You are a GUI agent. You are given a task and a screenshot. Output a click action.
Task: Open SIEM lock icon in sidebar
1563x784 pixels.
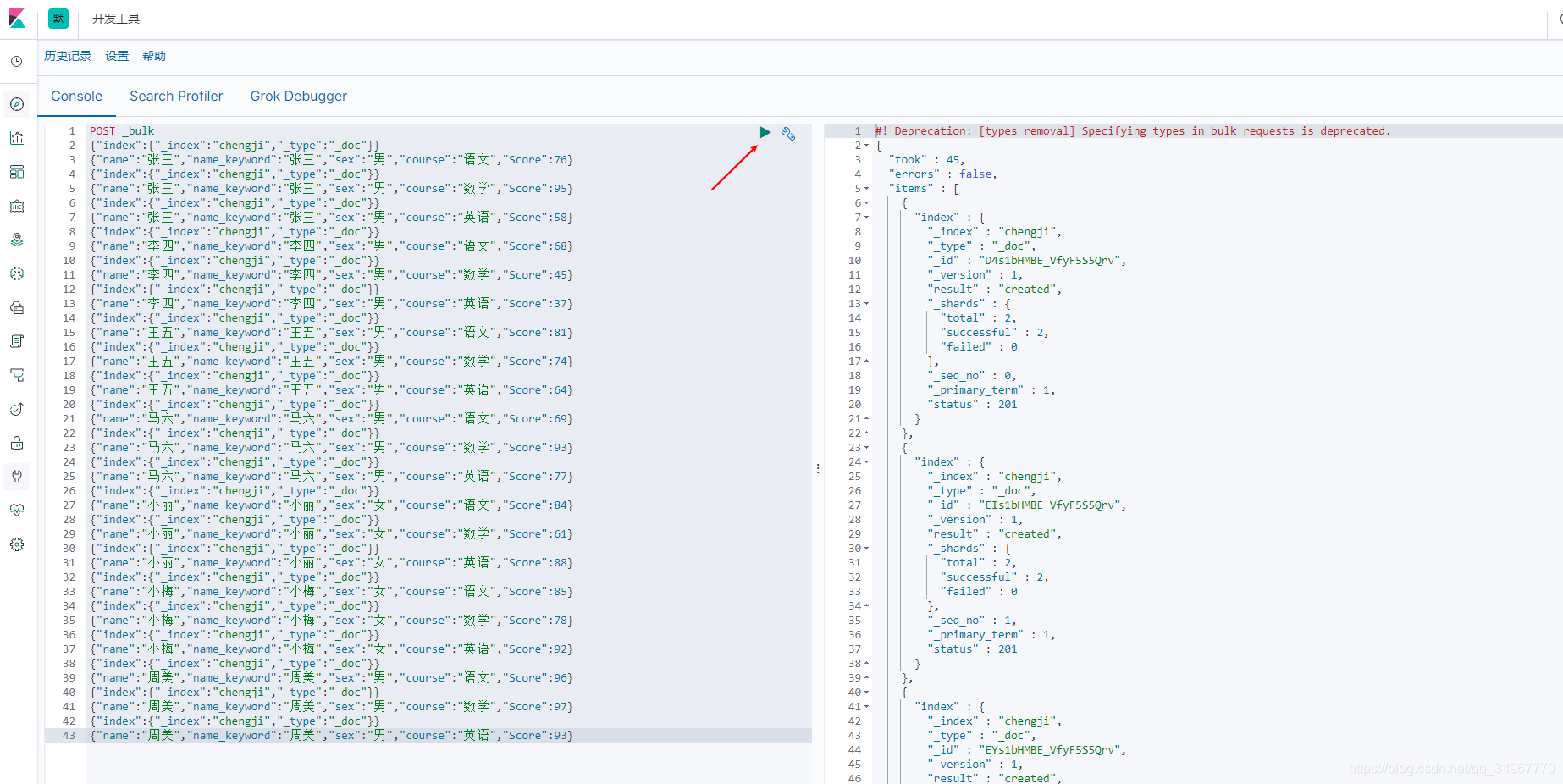pyautogui.click(x=17, y=443)
